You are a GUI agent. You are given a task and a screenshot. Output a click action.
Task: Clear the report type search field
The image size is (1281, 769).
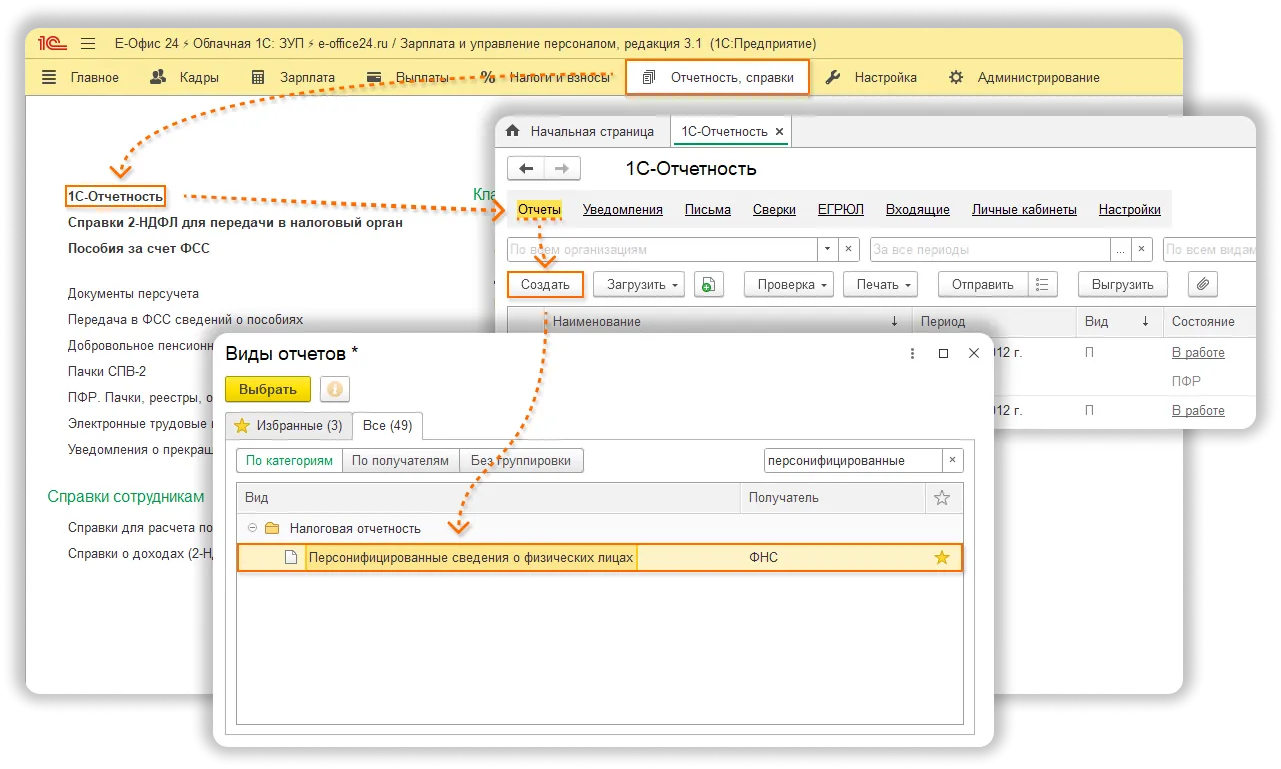click(953, 460)
